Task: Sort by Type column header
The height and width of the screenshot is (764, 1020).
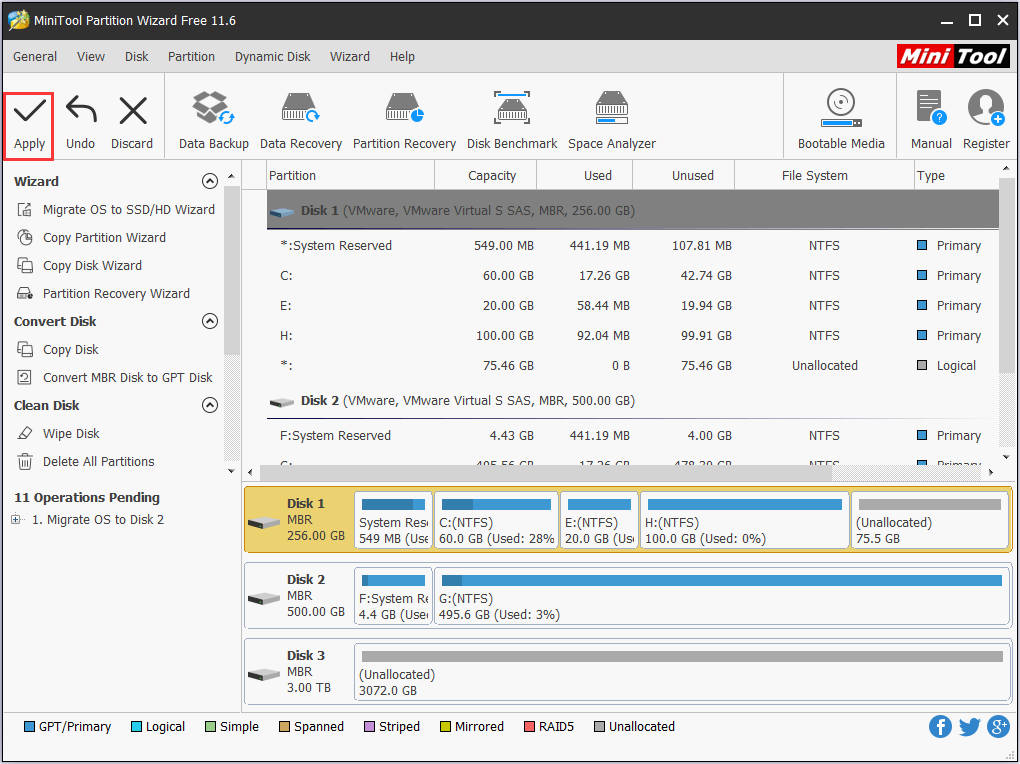Action: click(956, 176)
